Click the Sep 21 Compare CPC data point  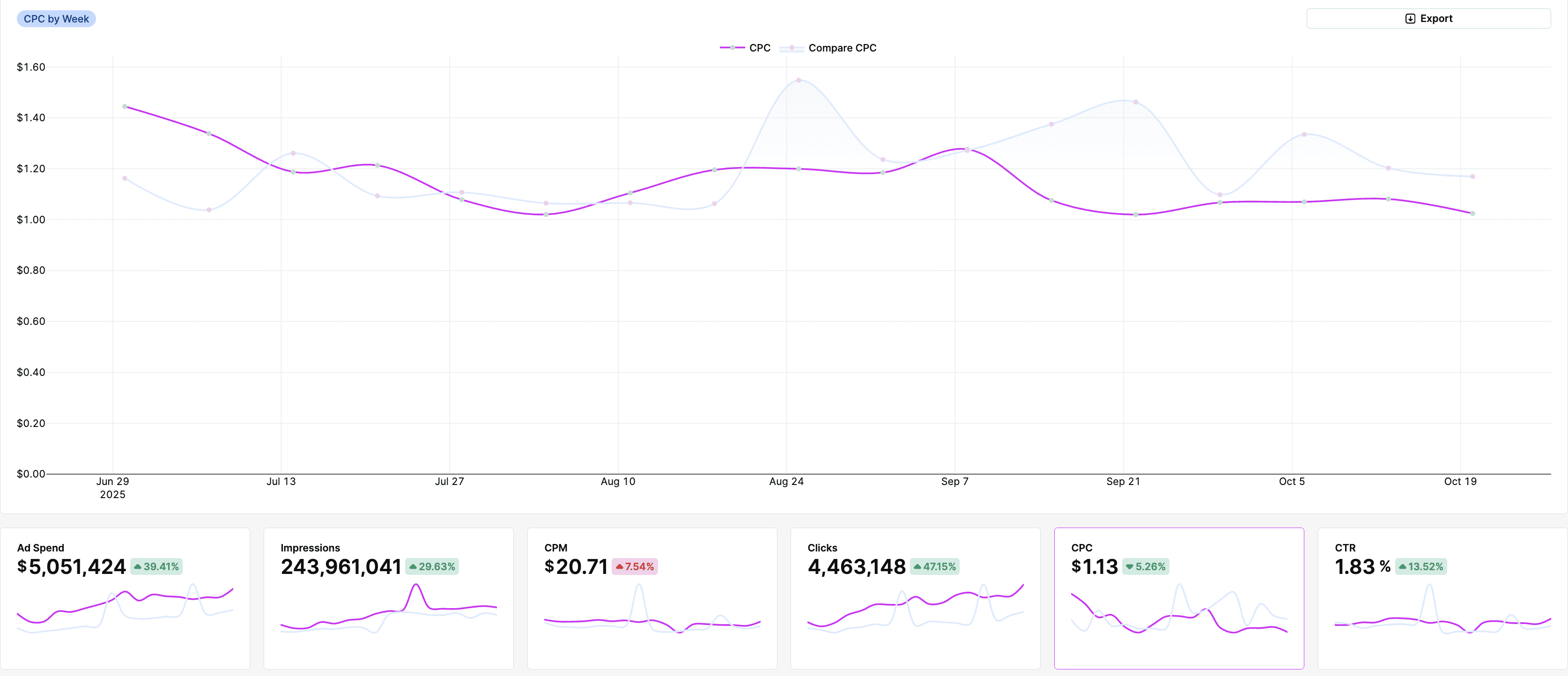click(x=1135, y=102)
